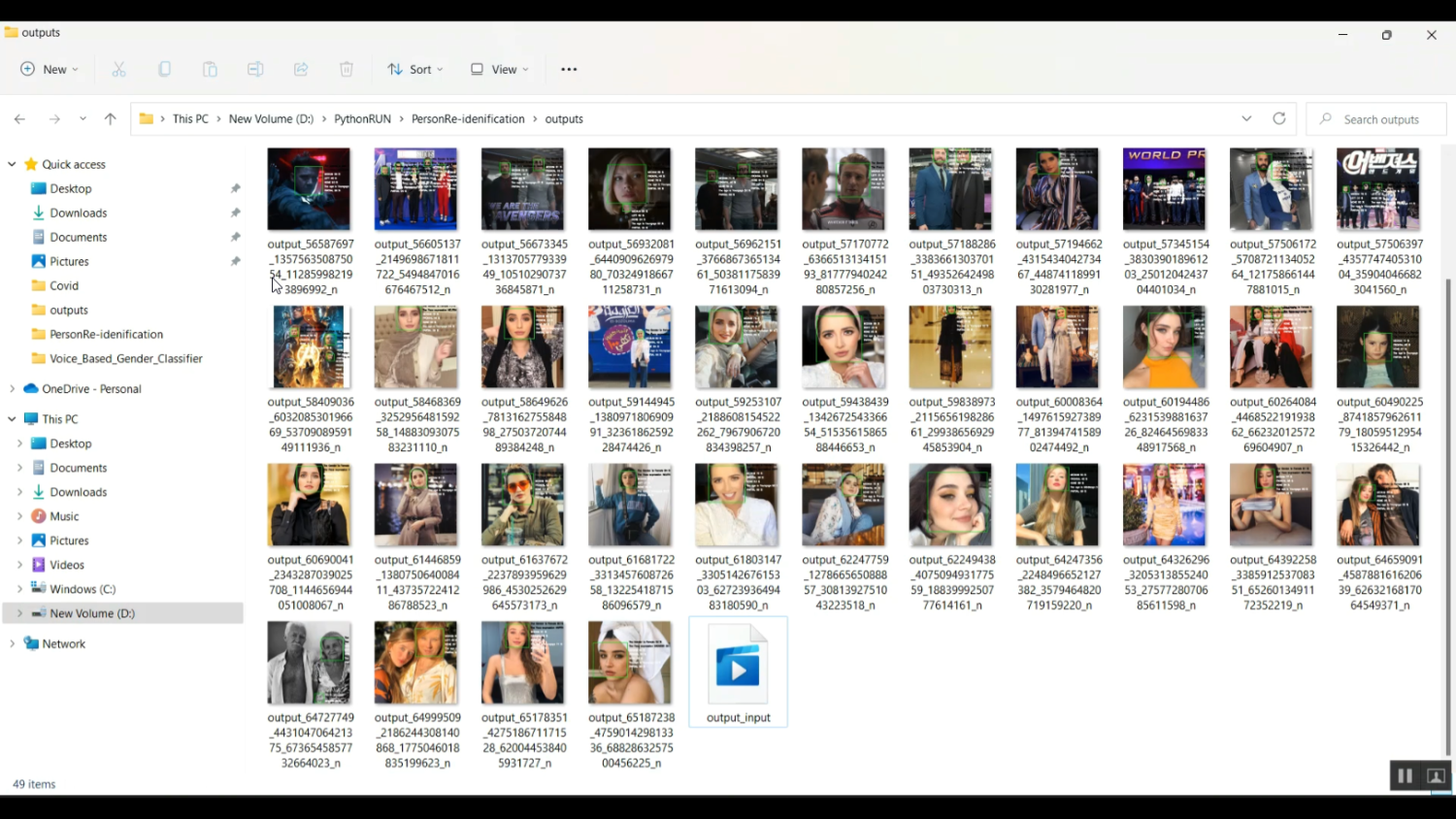This screenshot has width=1456, height=819.
Task: Open Voice_Based_Gender_Classifier folder in sidebar
Action: point(126,358)
